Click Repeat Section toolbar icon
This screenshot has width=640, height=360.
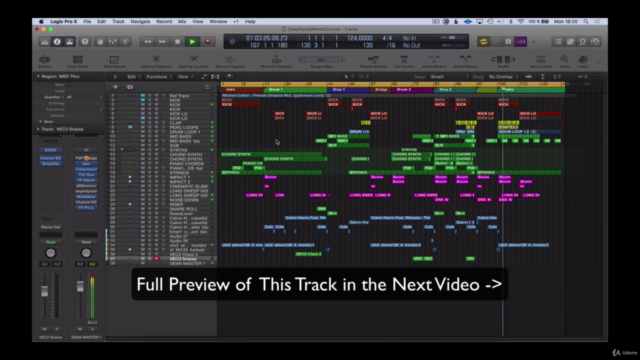[x=373, y=61]
